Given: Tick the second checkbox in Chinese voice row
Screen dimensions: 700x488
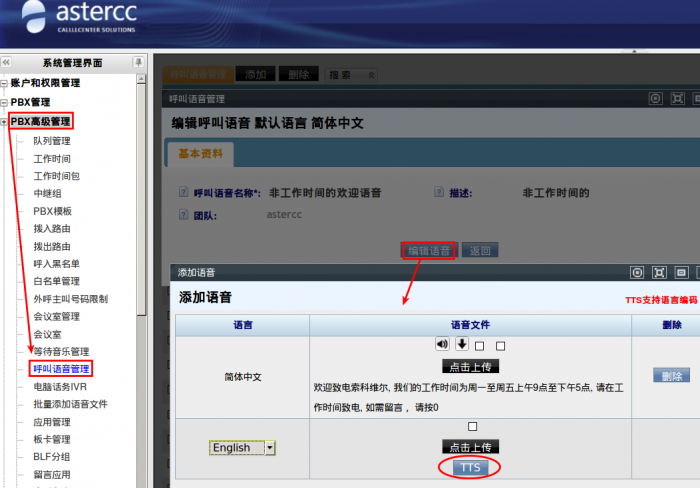Looking at the screenshot, I should pyautogui.click(x=501, y=346).
